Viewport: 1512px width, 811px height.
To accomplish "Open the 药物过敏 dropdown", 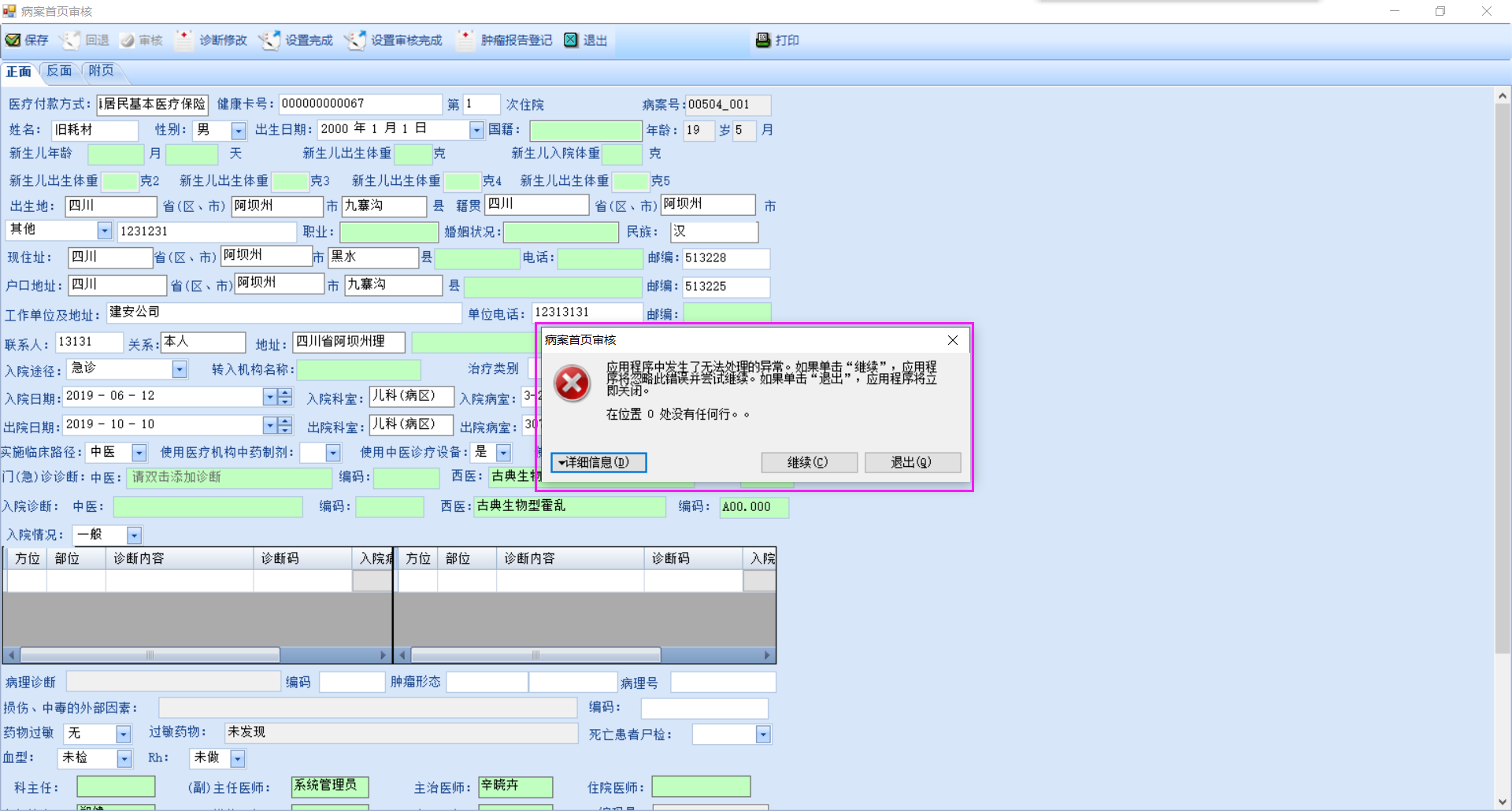I will tap(123, 734).
